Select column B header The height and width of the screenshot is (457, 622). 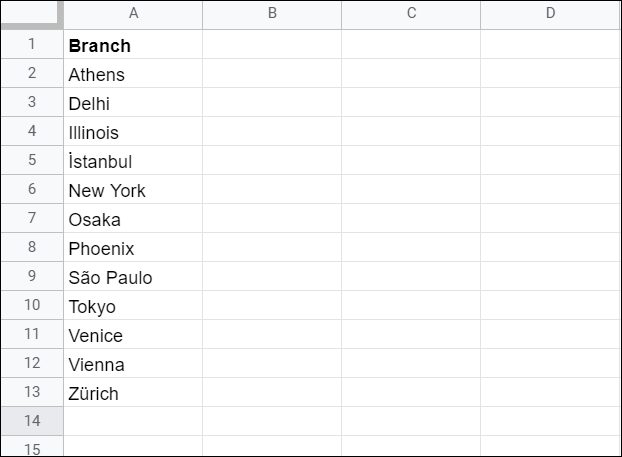[x=272, y=15]
